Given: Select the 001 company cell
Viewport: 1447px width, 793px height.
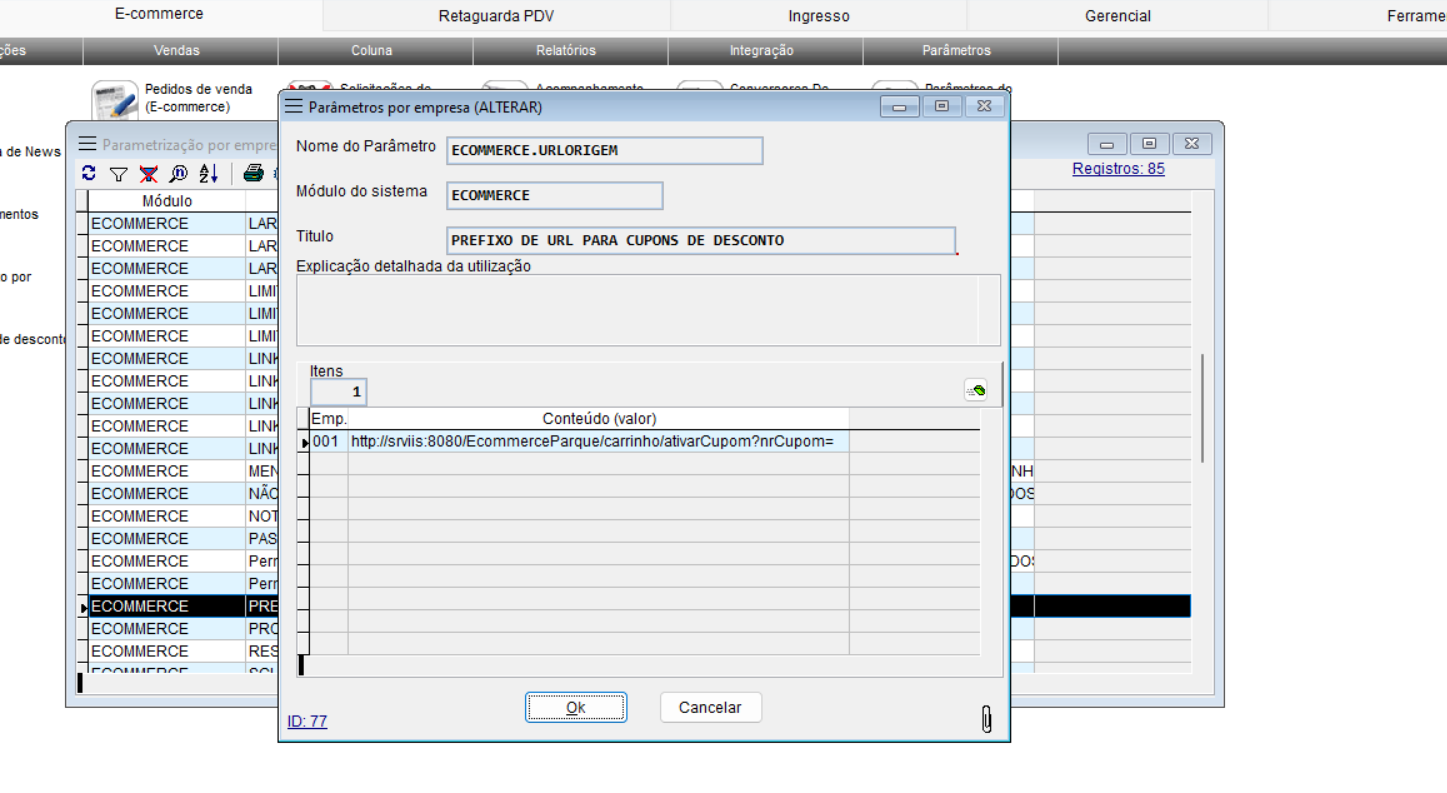Looking at the screenshot, I should pos(328,441).
